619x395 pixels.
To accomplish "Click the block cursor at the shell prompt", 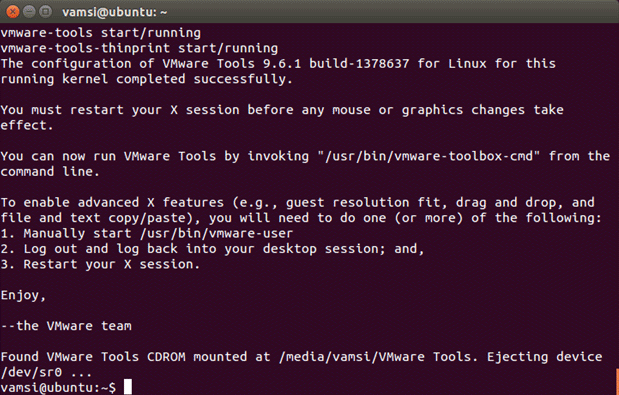I will [x=128, y=387].
